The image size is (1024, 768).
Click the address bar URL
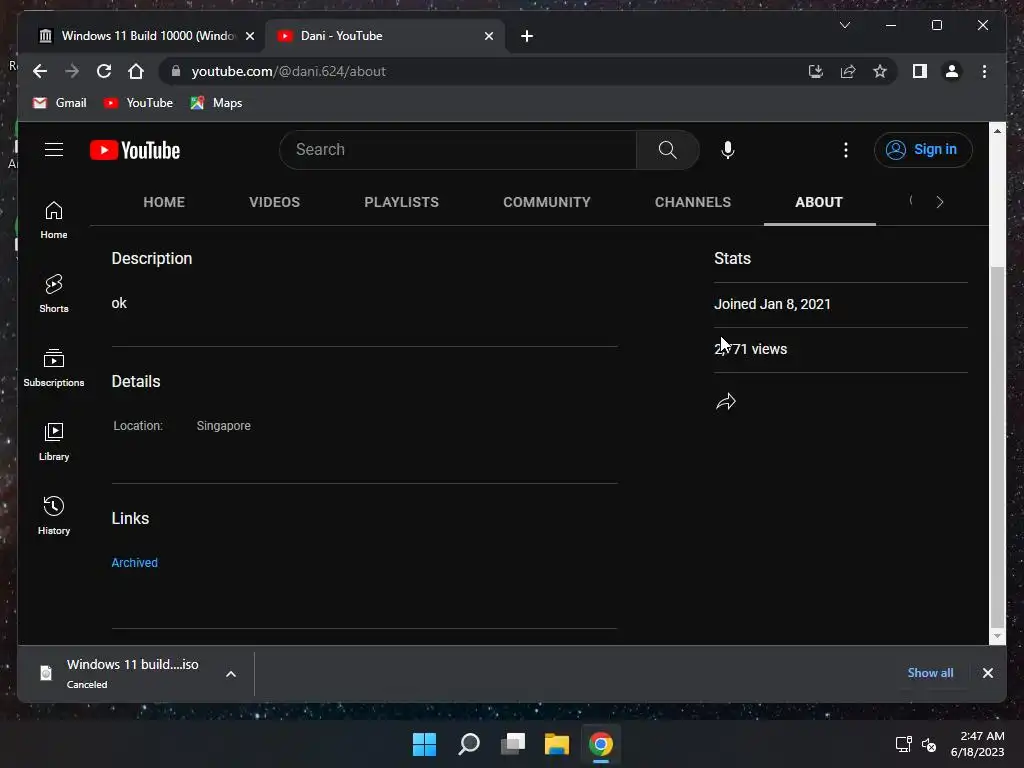288,71
